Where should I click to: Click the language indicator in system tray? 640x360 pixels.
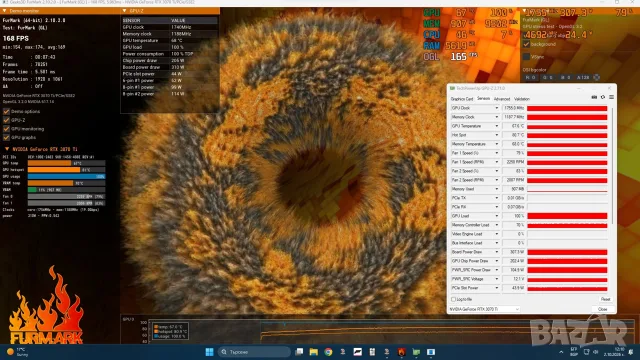(x=574, y=352)
